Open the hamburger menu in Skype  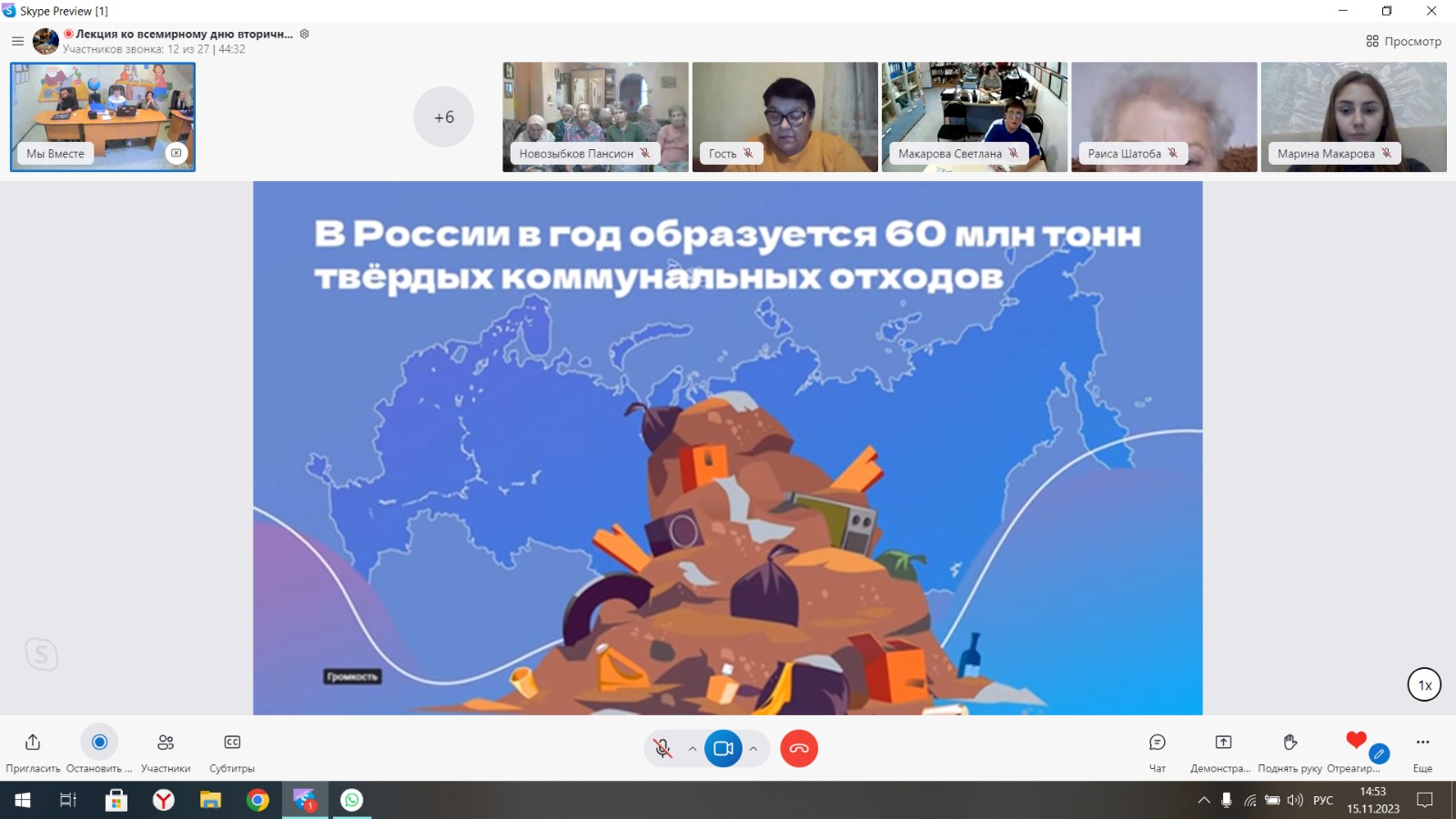click(17, 41)
